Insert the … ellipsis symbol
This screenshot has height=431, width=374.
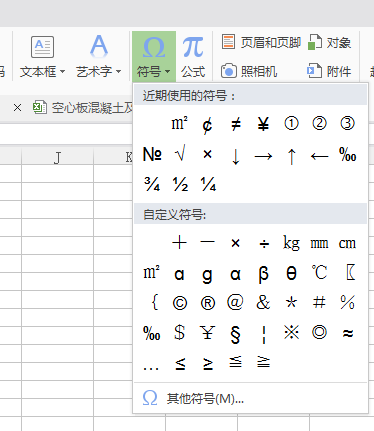pos(151,368)
